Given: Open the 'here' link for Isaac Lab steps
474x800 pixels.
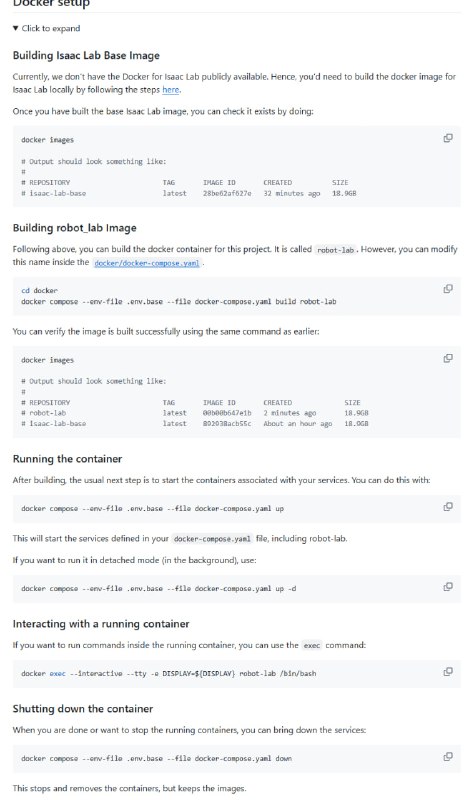Looking at the screenshot, I should (170, 90).
